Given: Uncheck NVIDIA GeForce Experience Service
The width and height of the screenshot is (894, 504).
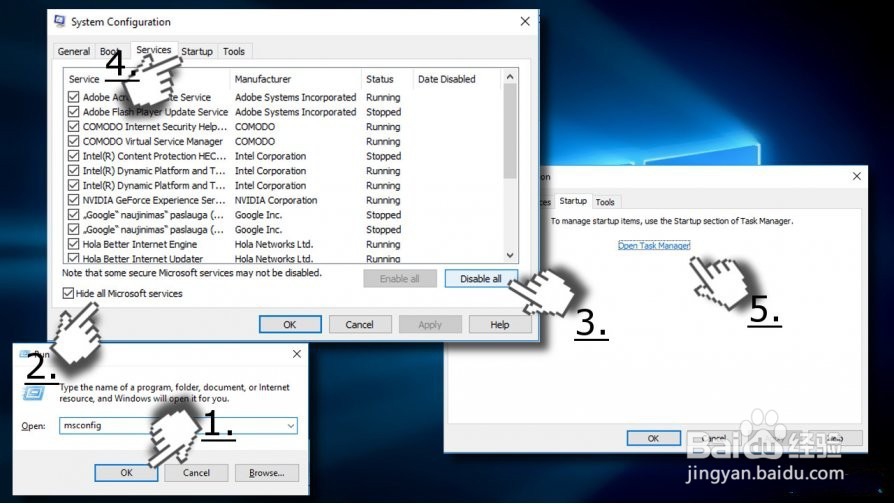Looking at the screenshot, I should click(74, 200).
